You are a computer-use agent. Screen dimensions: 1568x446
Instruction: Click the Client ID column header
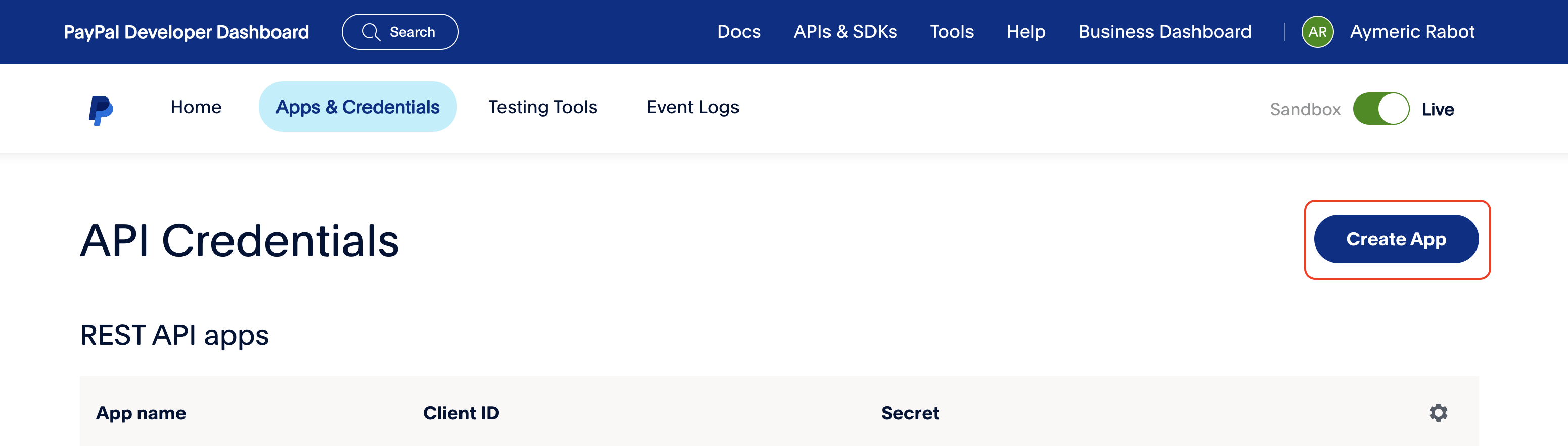click(x=461, y=413)
